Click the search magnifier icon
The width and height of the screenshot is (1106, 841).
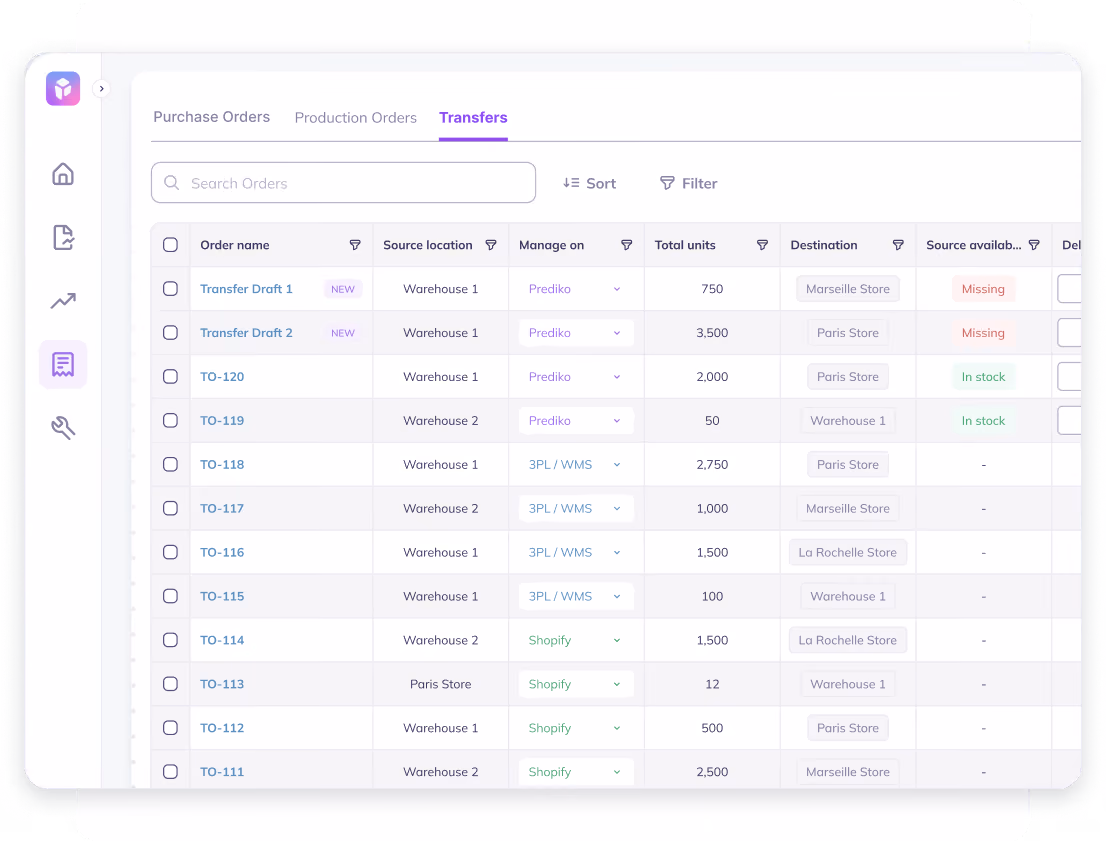click(x=171, y=183)
